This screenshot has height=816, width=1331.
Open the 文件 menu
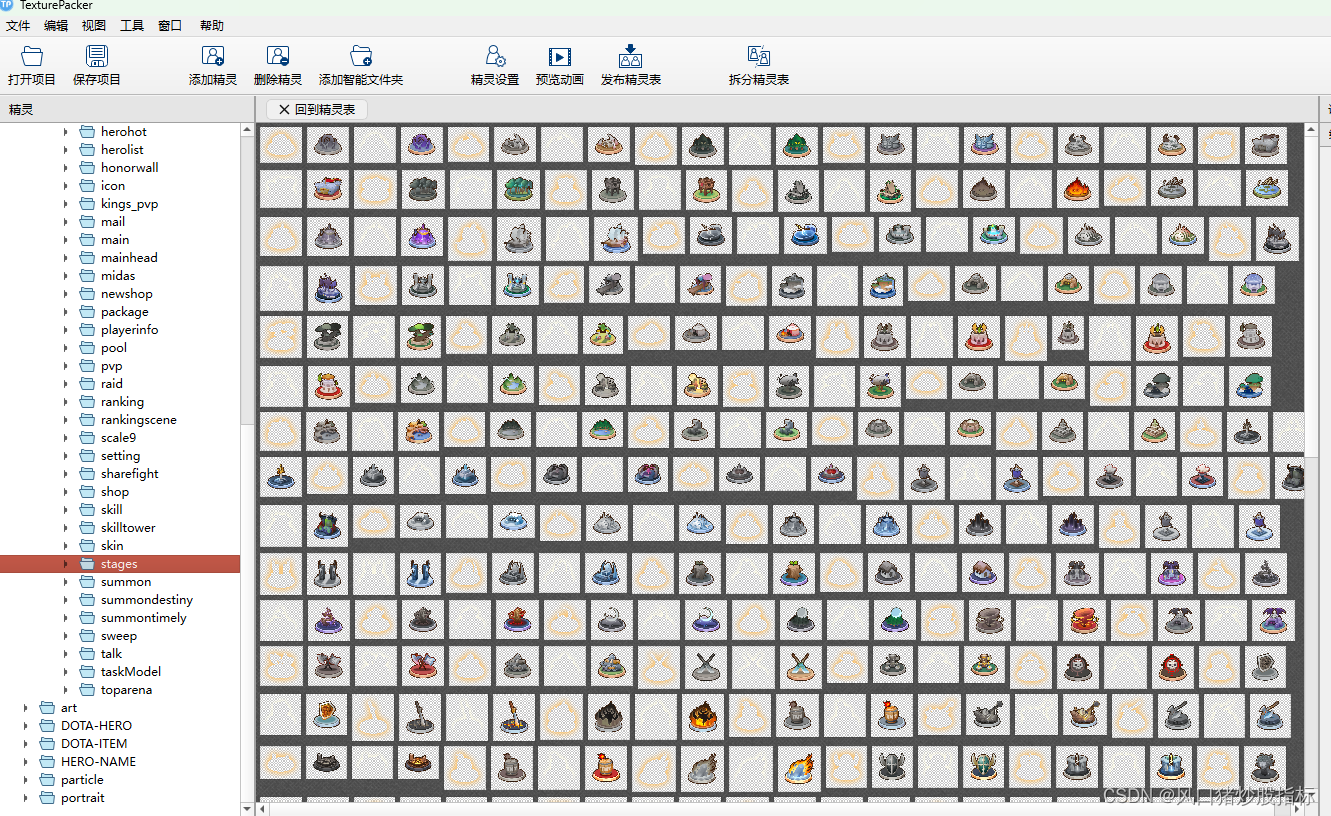click(18, 26)
